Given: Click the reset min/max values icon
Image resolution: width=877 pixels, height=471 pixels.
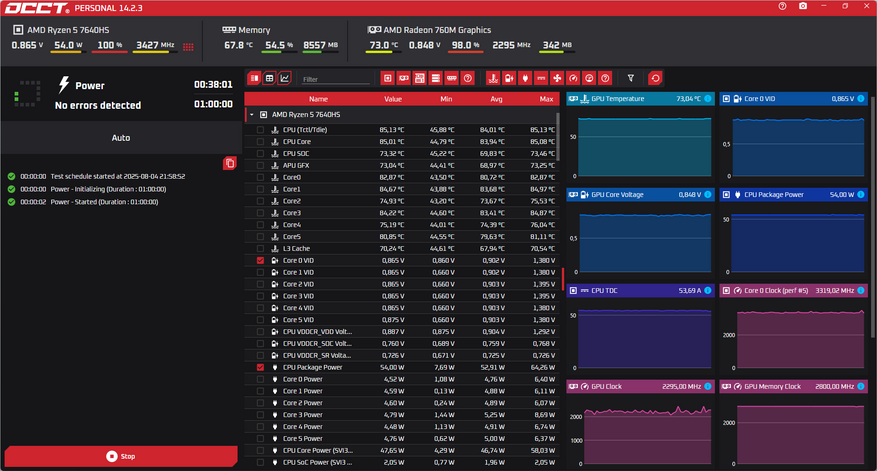Looking at the screenshot, I should point(656,78).
